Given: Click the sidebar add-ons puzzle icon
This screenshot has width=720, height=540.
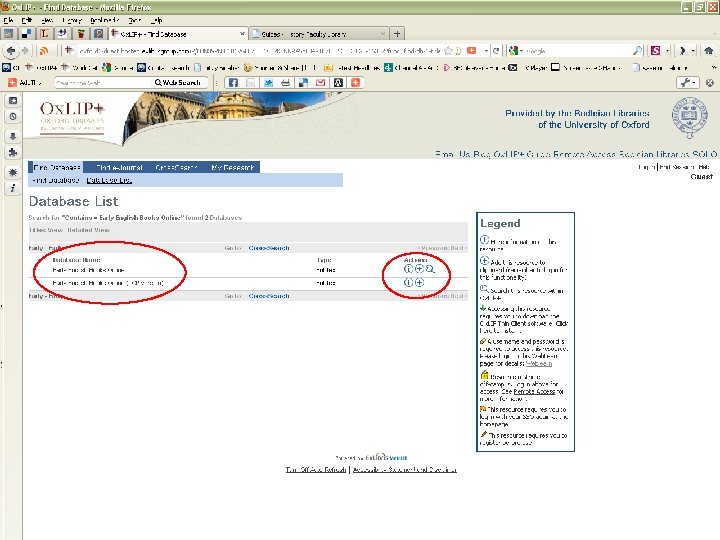Looking at the screenshot, I should click(x=13, y=152).
